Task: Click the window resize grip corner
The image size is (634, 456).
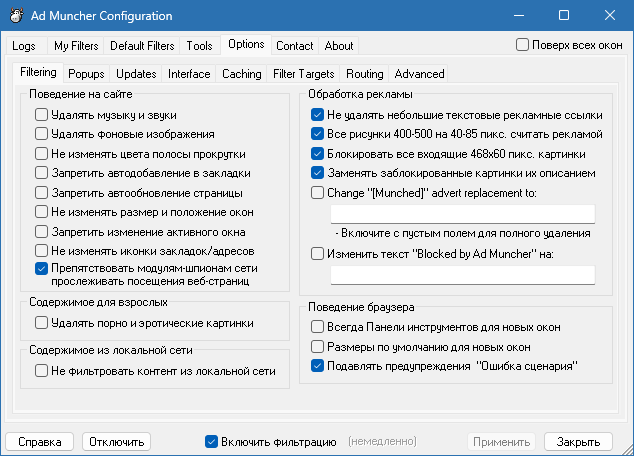Action: (627, 449)
